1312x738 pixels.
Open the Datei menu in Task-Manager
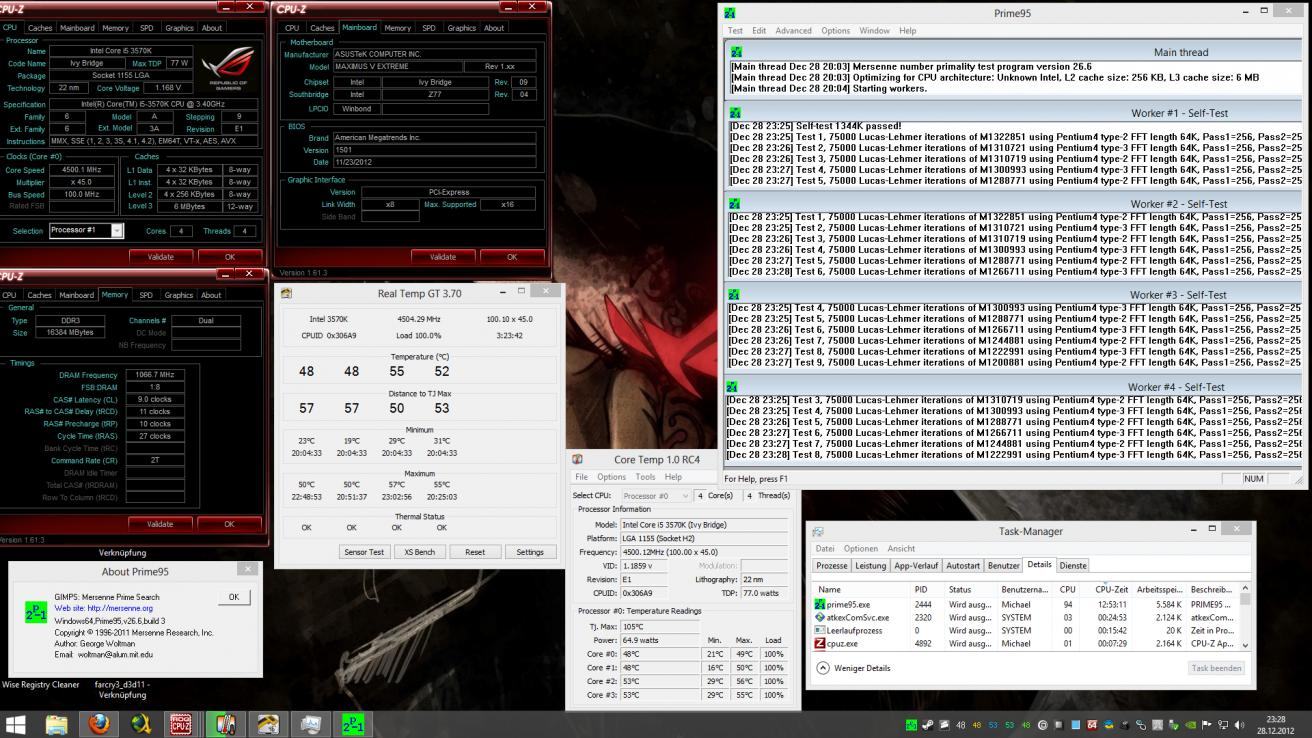tap(825, 549)
